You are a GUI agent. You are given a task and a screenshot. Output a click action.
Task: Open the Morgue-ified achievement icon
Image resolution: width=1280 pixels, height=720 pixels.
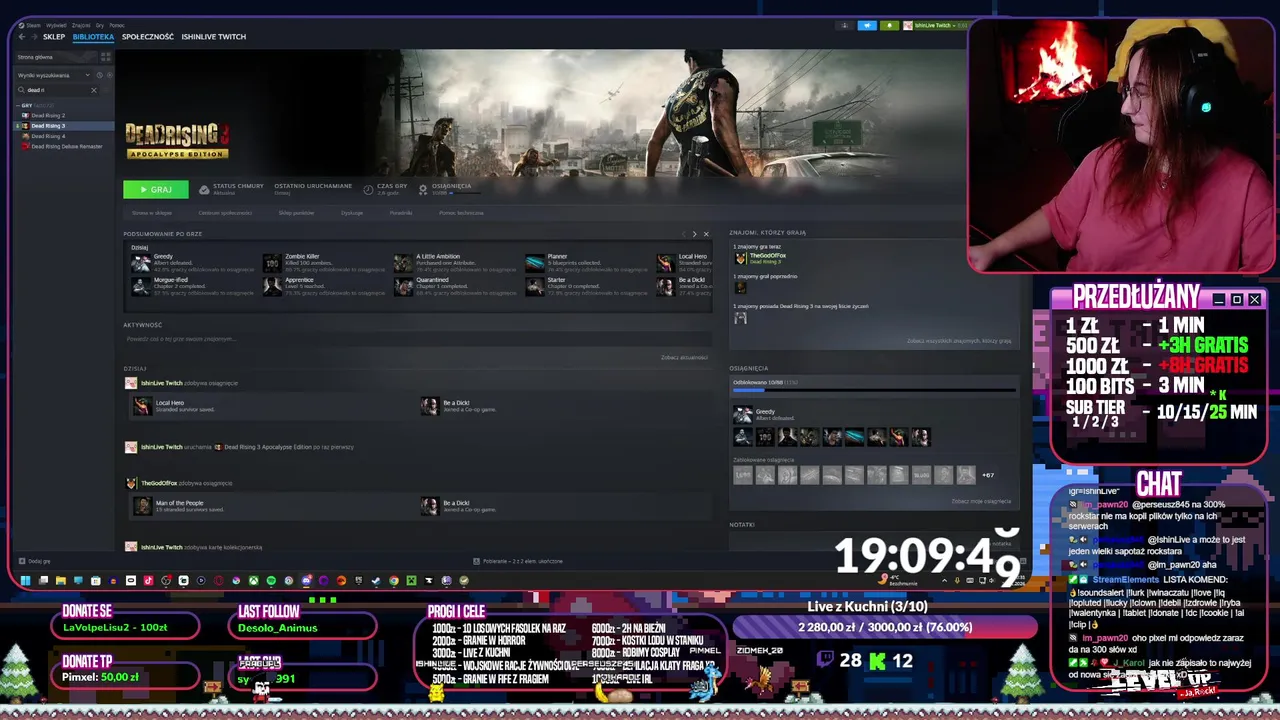(x=141, y=286)
